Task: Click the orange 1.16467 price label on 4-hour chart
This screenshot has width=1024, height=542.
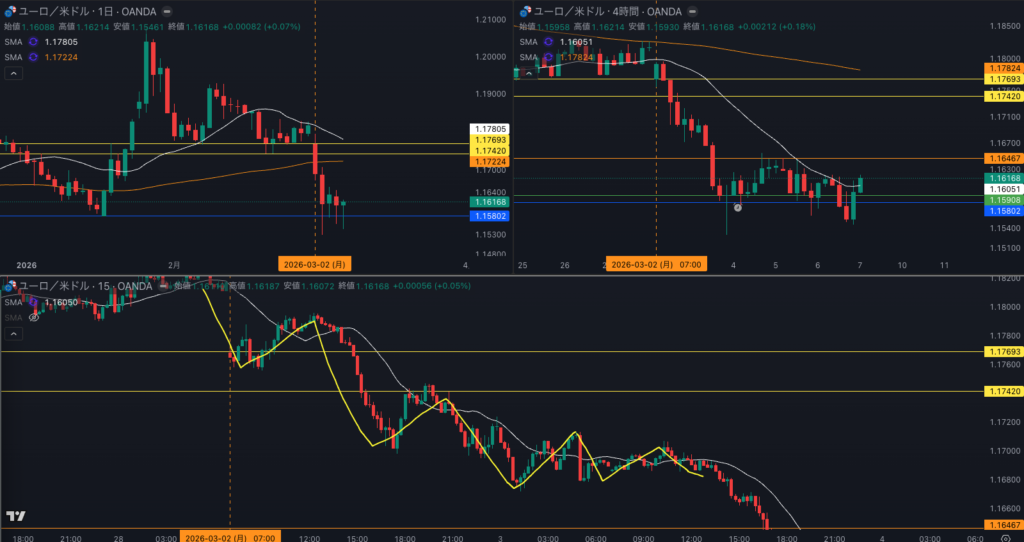Action: pos(1003,159)
